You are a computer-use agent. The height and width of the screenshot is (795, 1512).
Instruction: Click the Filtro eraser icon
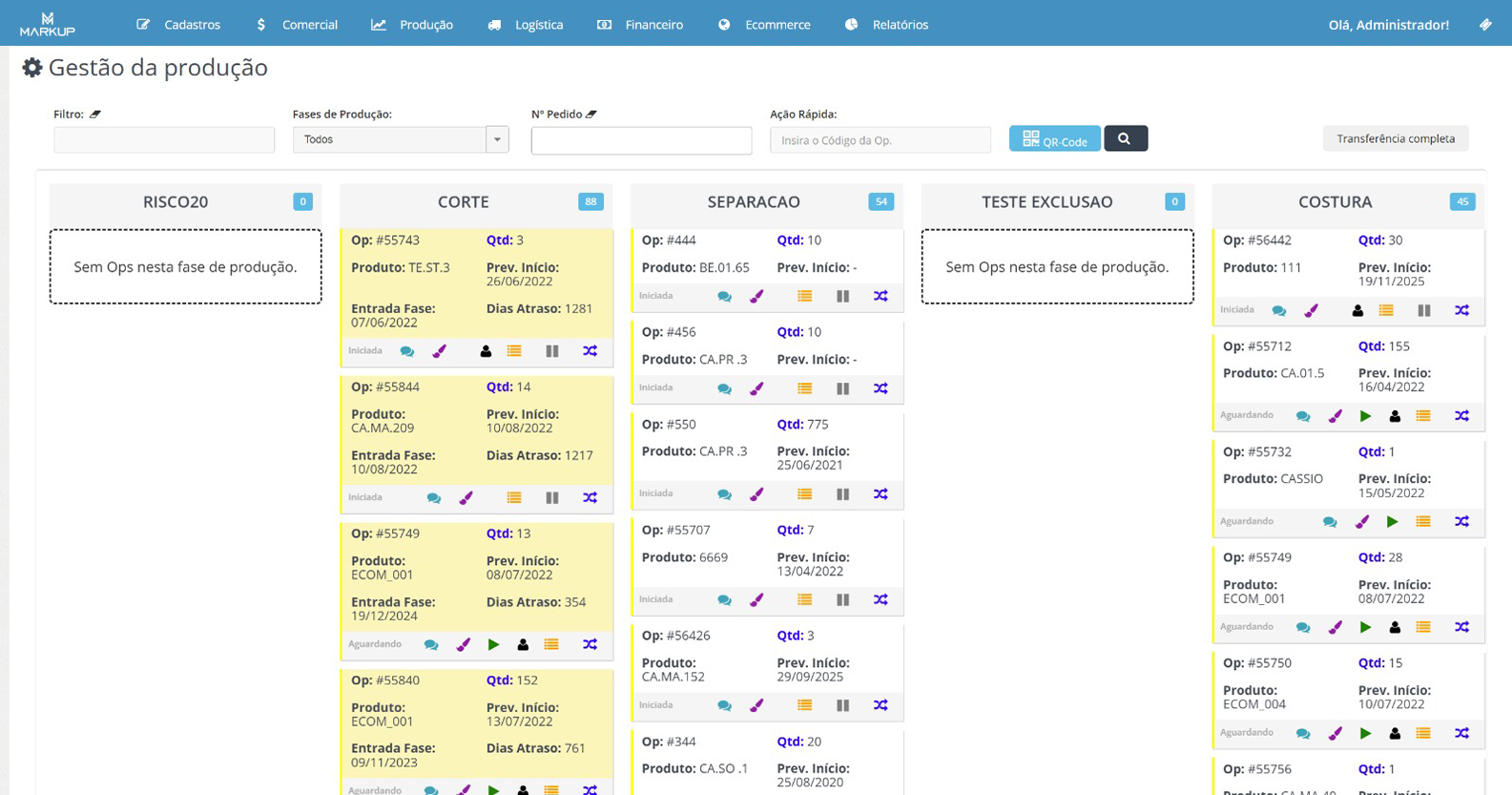pos(95,114)
